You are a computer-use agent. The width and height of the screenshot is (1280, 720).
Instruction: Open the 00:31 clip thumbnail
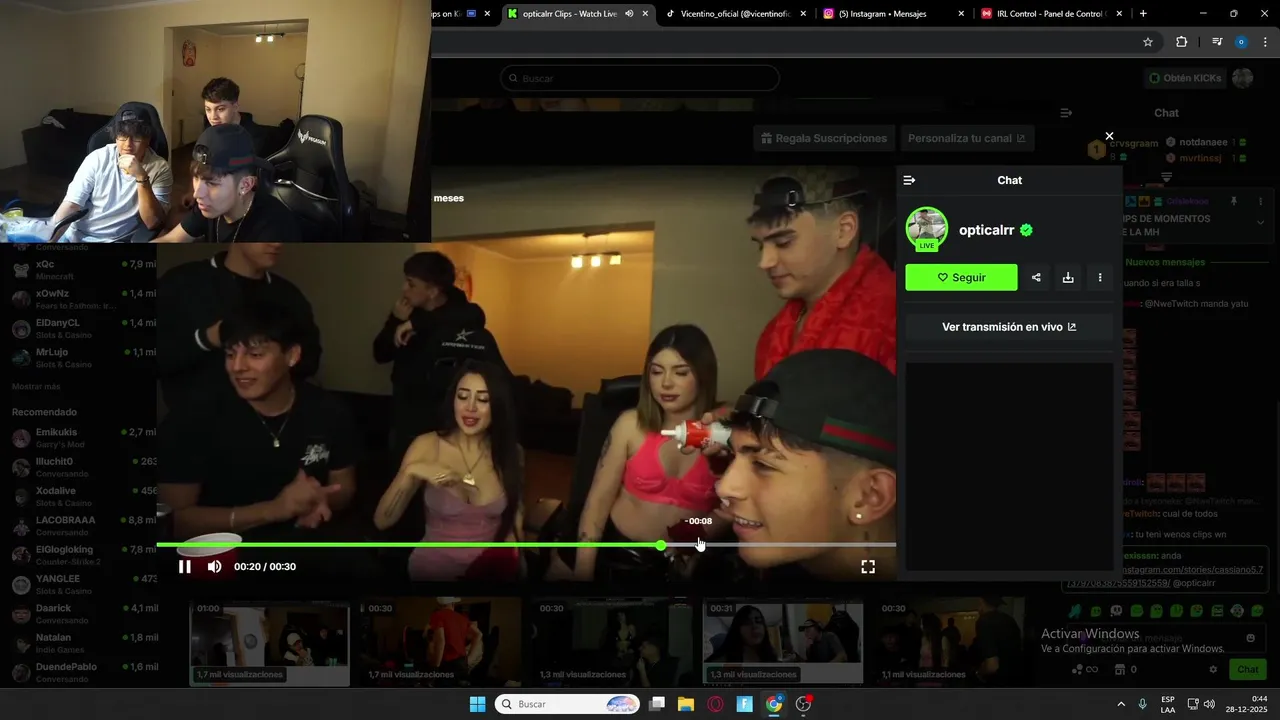click(x=783, y=641)
